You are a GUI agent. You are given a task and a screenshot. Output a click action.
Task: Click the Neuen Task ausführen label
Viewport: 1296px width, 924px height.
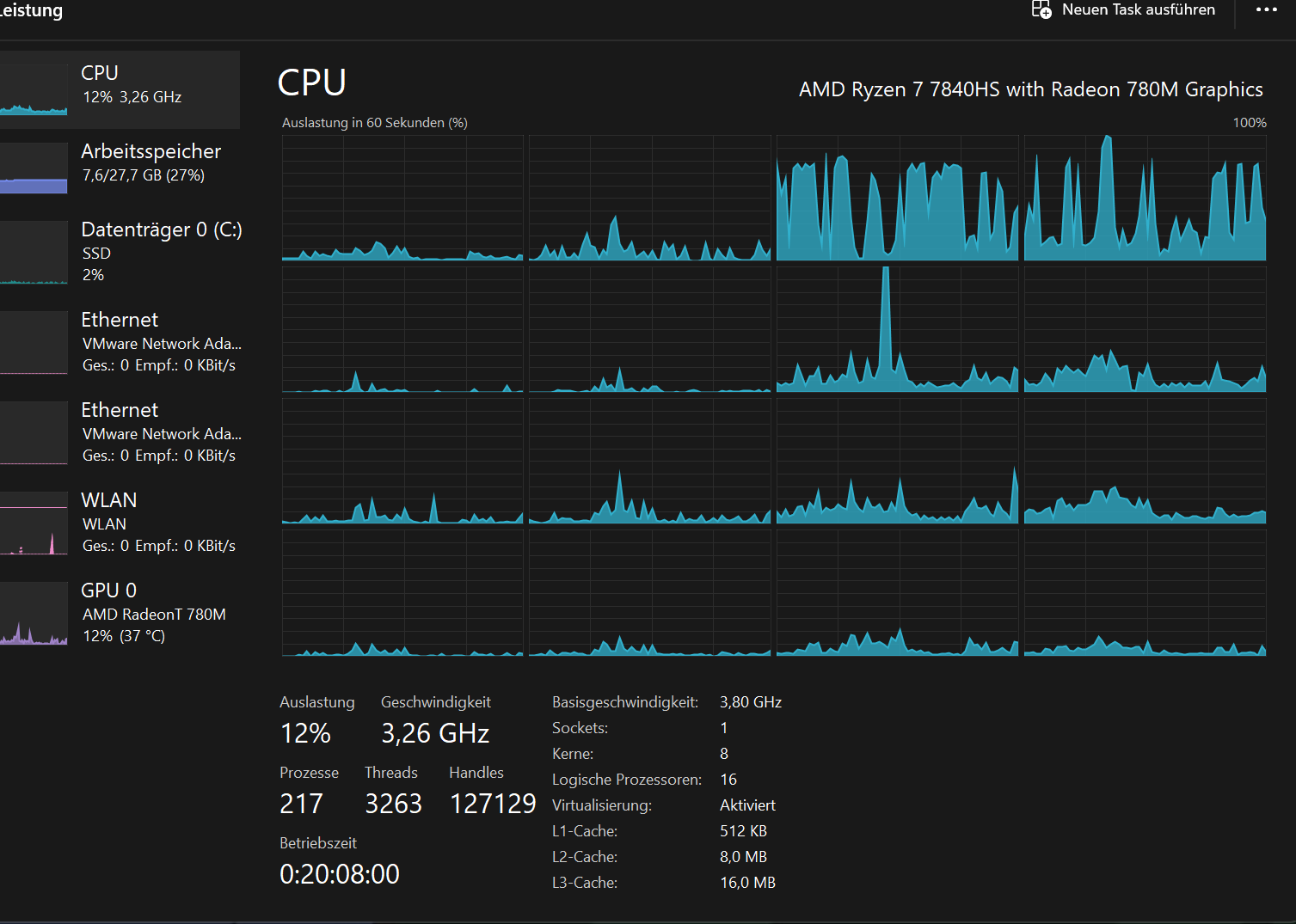1139,9
